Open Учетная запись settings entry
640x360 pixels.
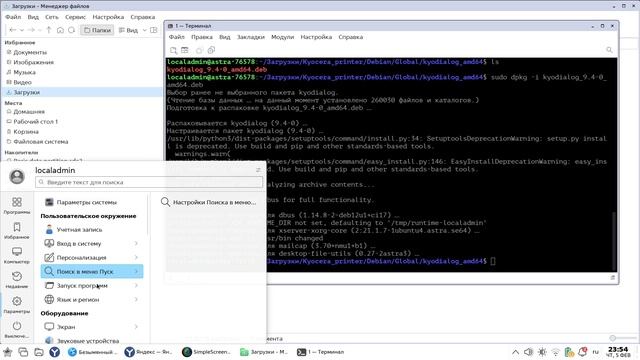(80, 229)
